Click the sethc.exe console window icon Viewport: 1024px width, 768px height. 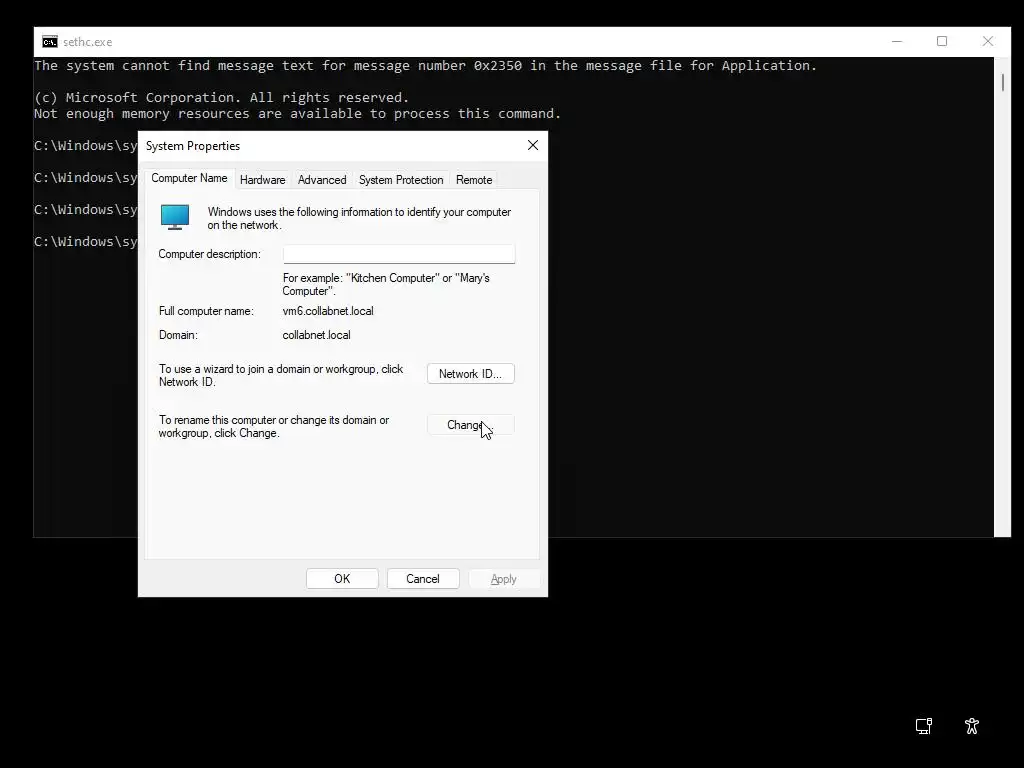tap(50, 42)
